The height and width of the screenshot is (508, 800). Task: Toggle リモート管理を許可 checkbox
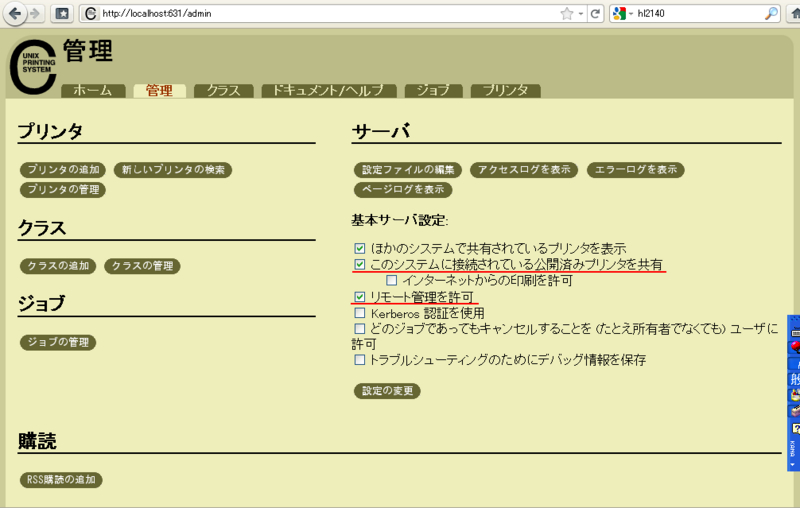click(x=360, y=296)
